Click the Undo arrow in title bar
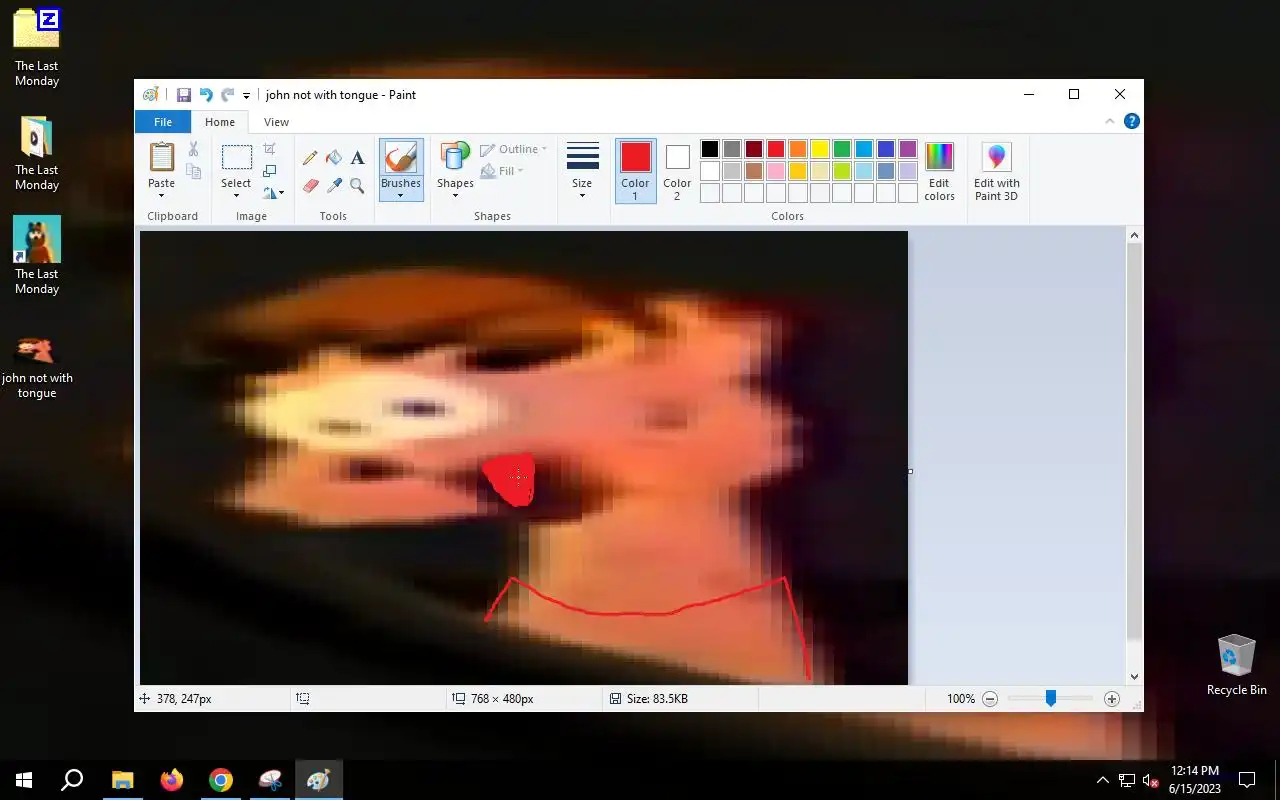The image size is (1280, 800). 206,95
